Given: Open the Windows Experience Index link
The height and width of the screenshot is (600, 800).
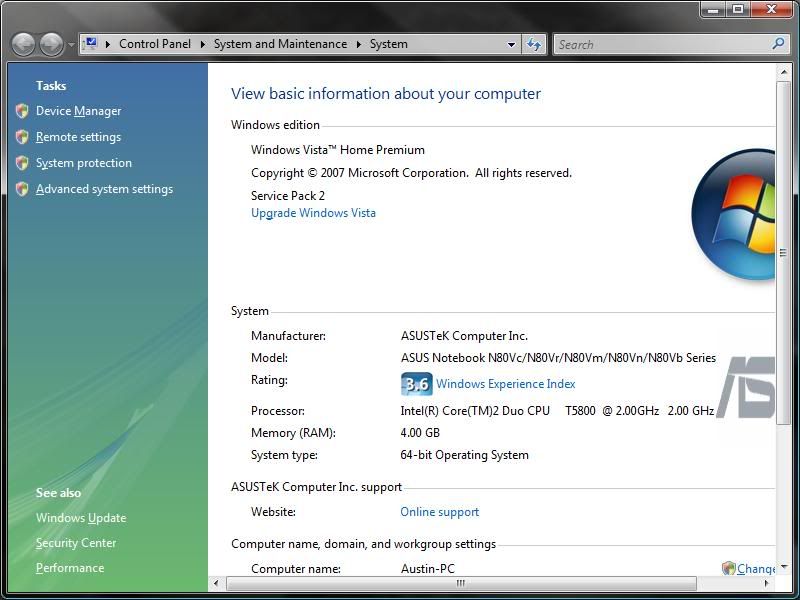Looking at the screenshot, I should tap(506, 384).
